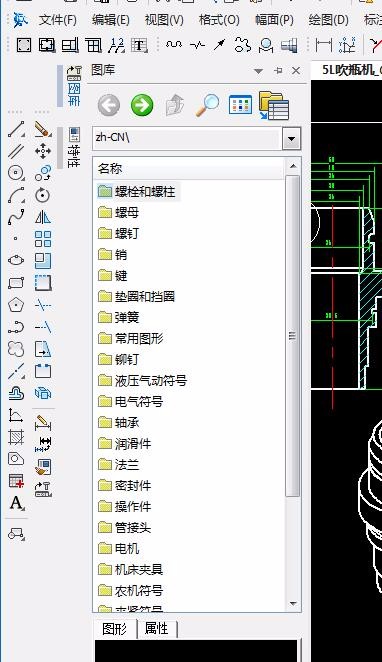382x662 pixels.
Task: Click the part numbering 1,2 toolbar icon
Action: [116, 45]
